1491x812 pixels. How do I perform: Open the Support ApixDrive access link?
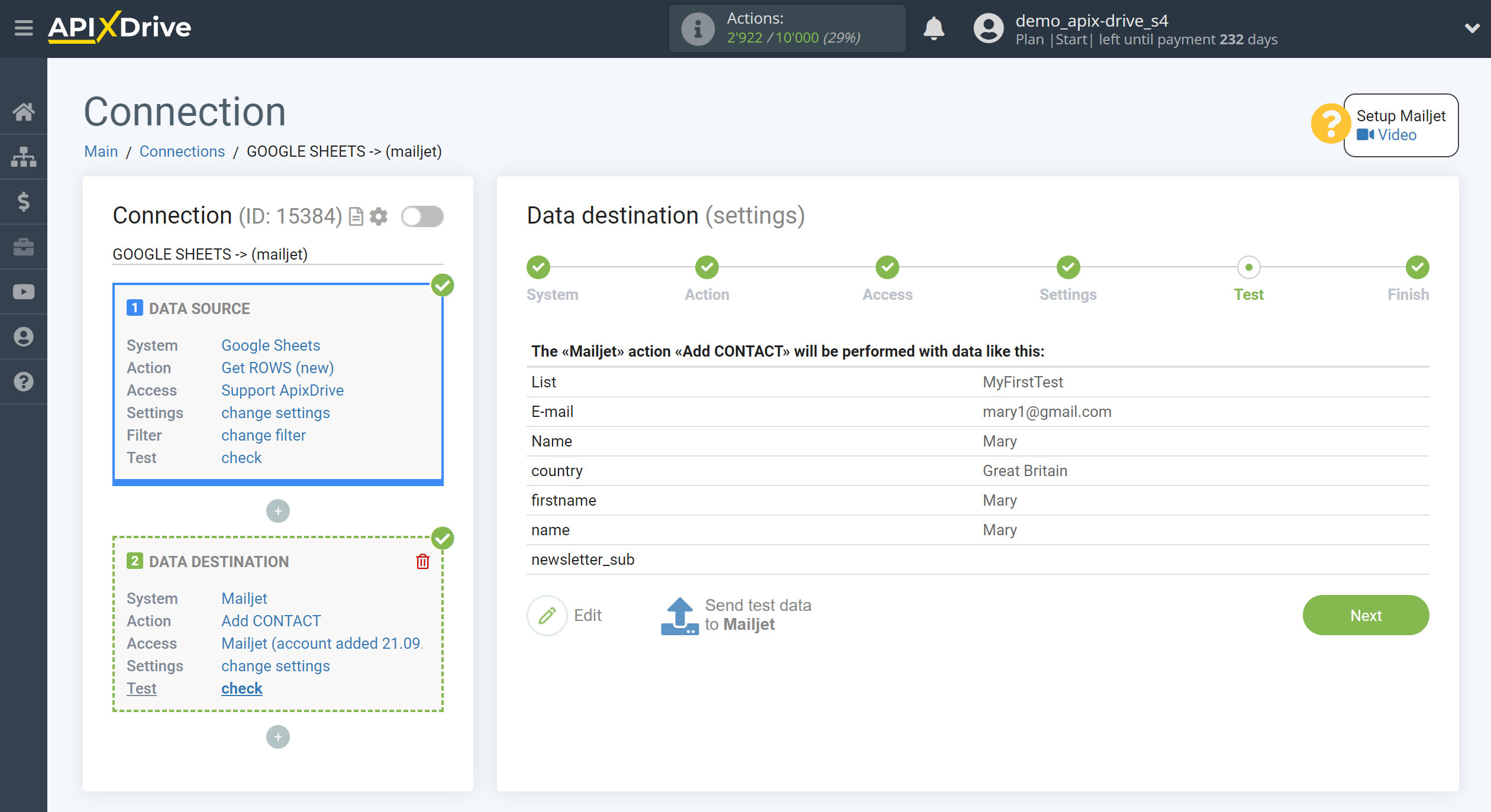pos(282,390)
